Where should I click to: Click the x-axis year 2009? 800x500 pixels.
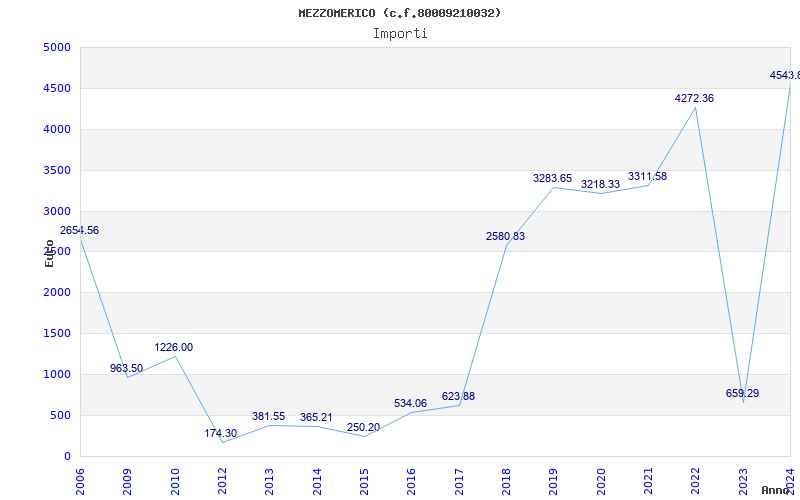[128, 482]
